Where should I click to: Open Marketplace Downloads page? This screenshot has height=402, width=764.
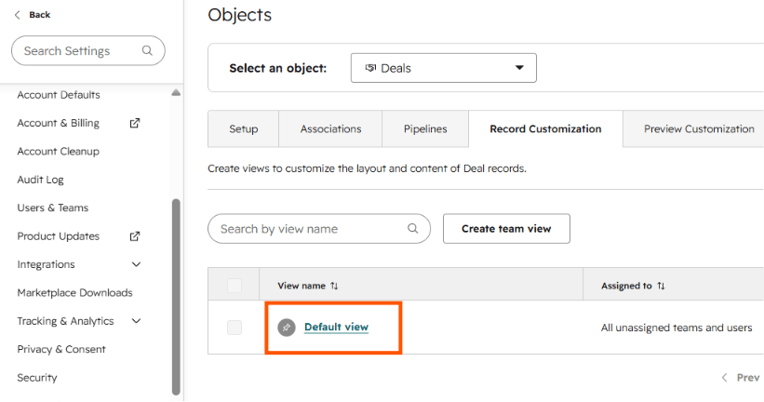tap(75, 293)
